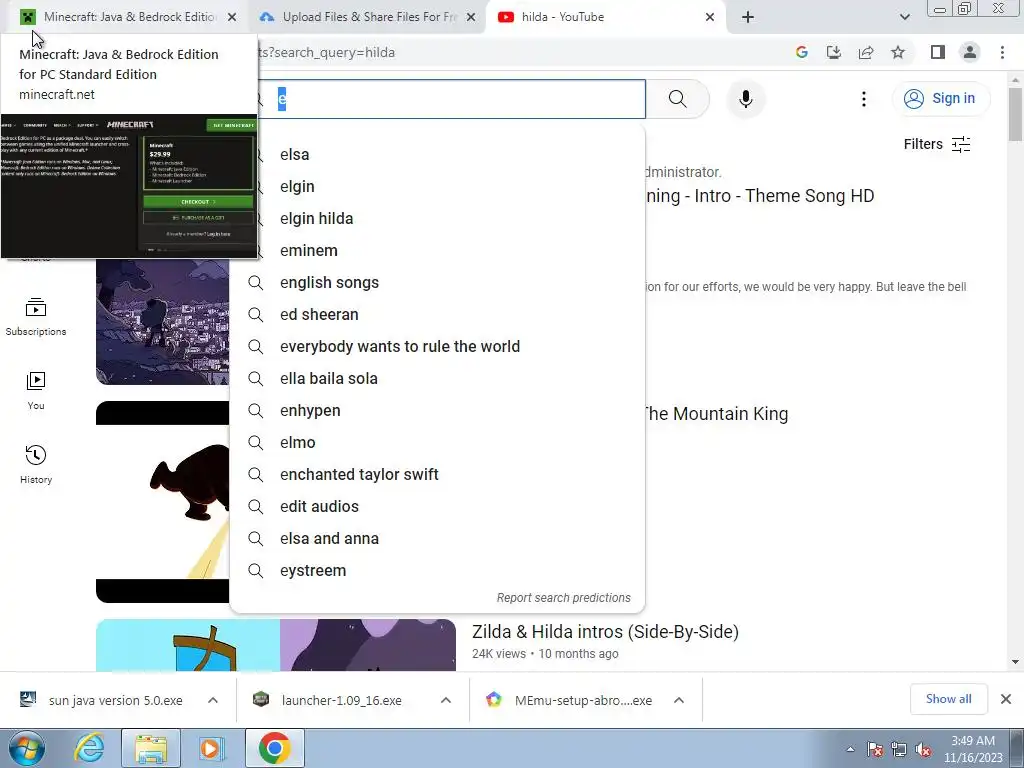
Task: Toggle the Chrome side panel
Action: click(938, 52)
